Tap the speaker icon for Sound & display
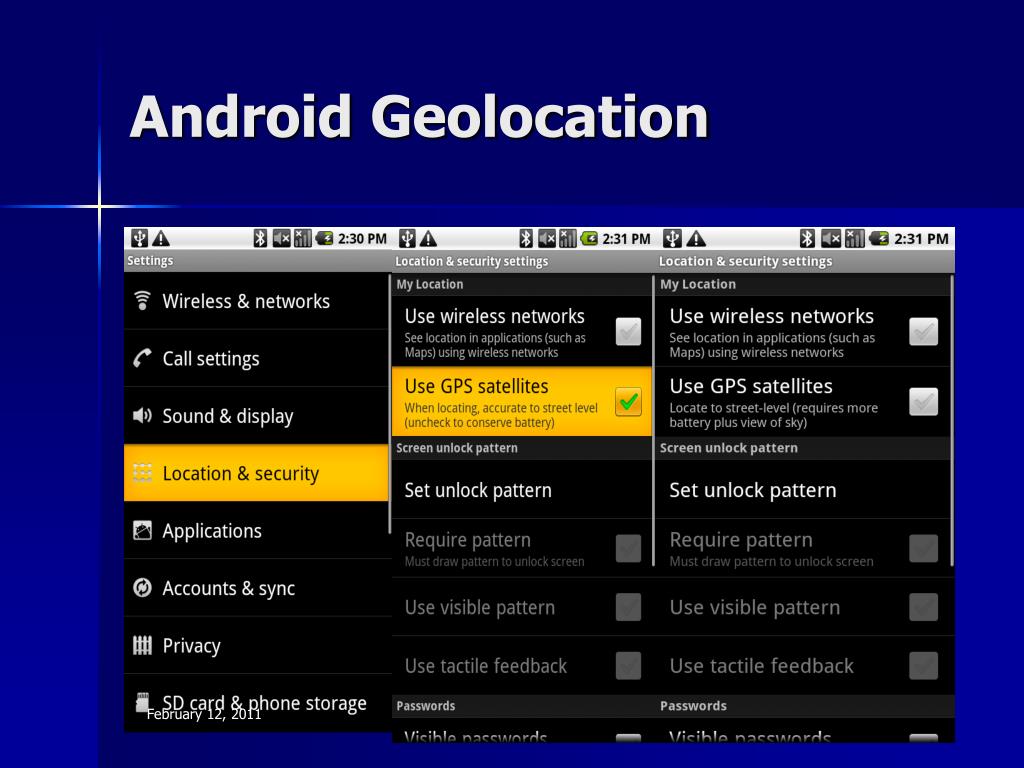 click(142, 415)
